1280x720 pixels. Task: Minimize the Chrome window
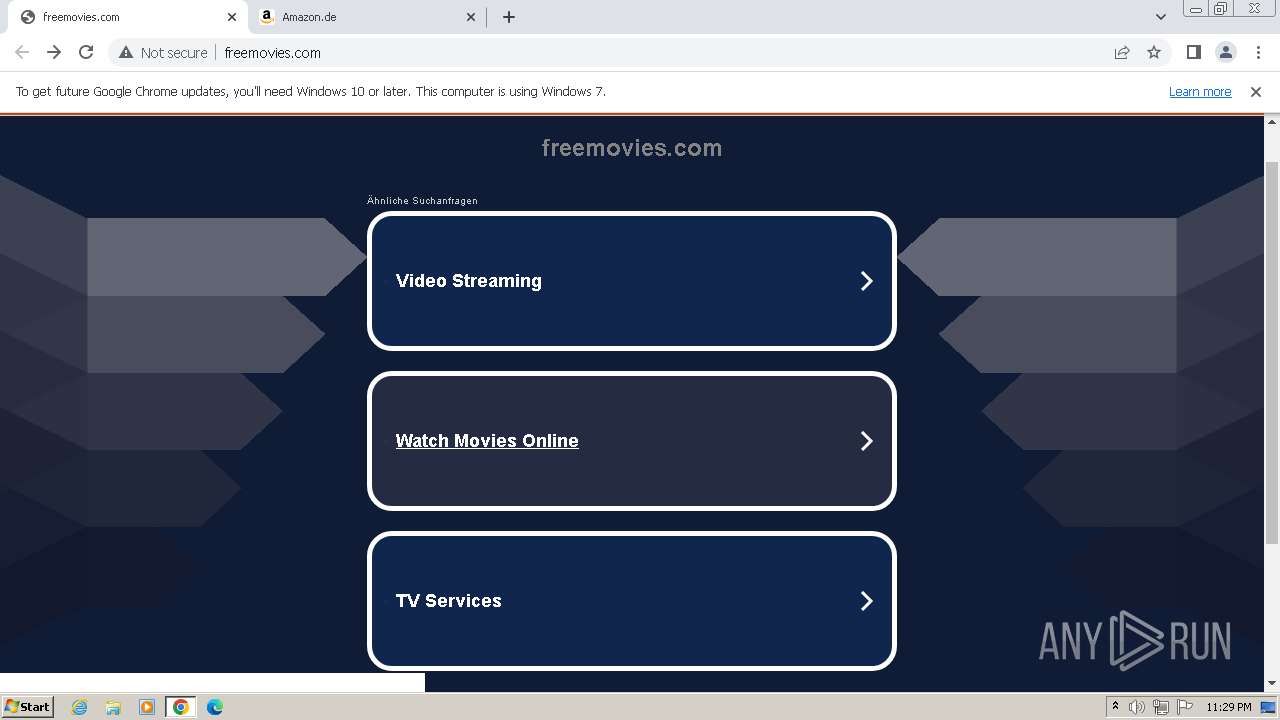[1196, 9]
